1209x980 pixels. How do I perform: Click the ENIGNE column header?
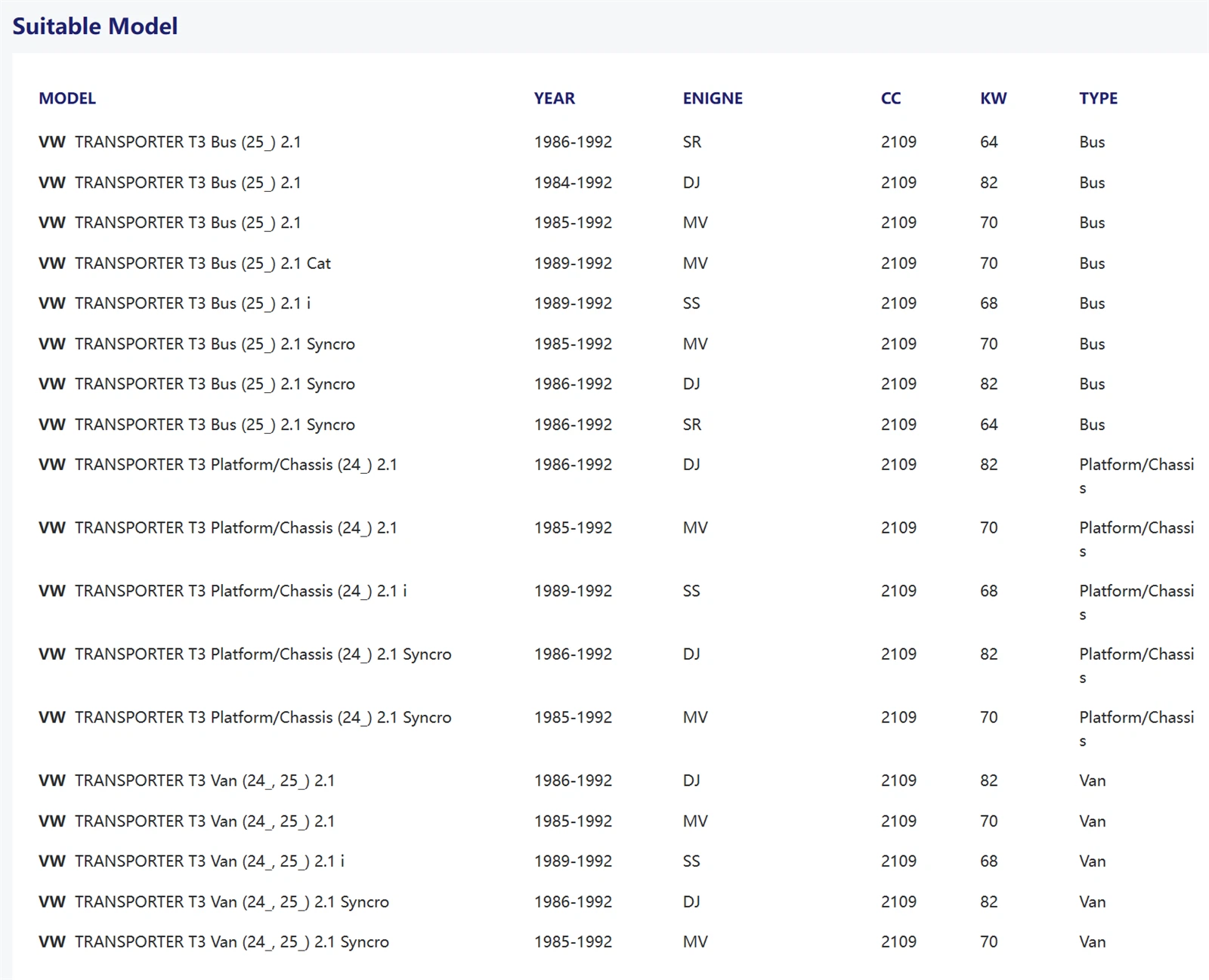[x=713, y=98]
